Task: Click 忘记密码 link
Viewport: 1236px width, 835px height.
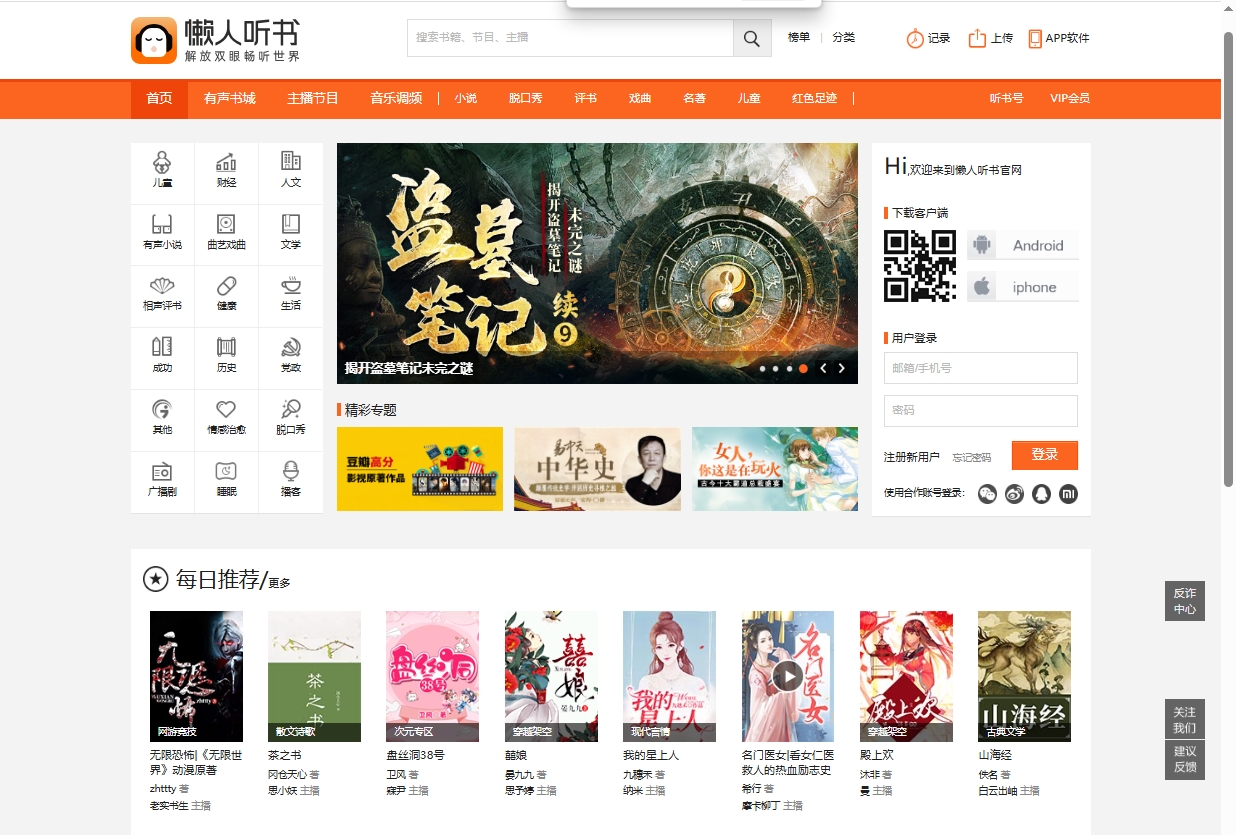Action: pyautogui.click(x=972, y=457)
